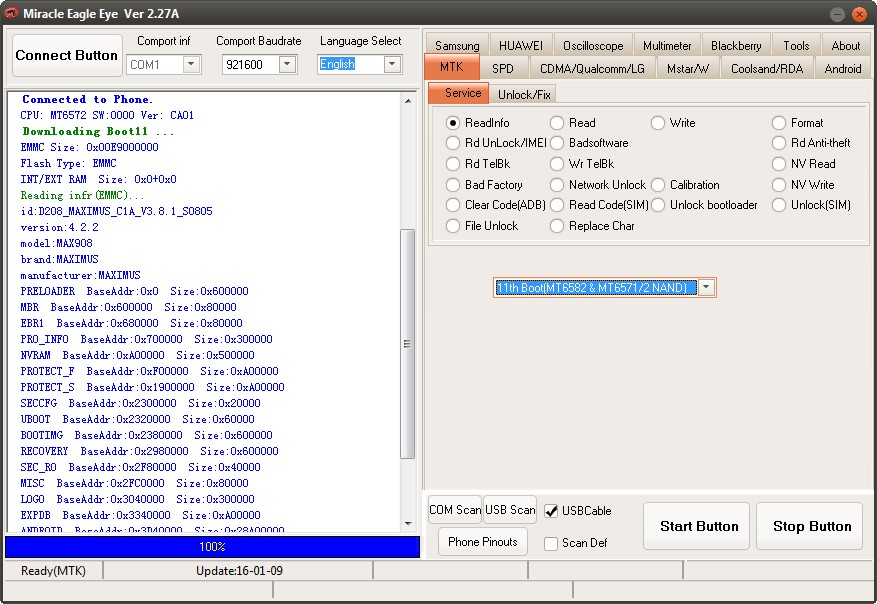Open the Multimeter tab
Screen dimensions: 877x604
667,46
